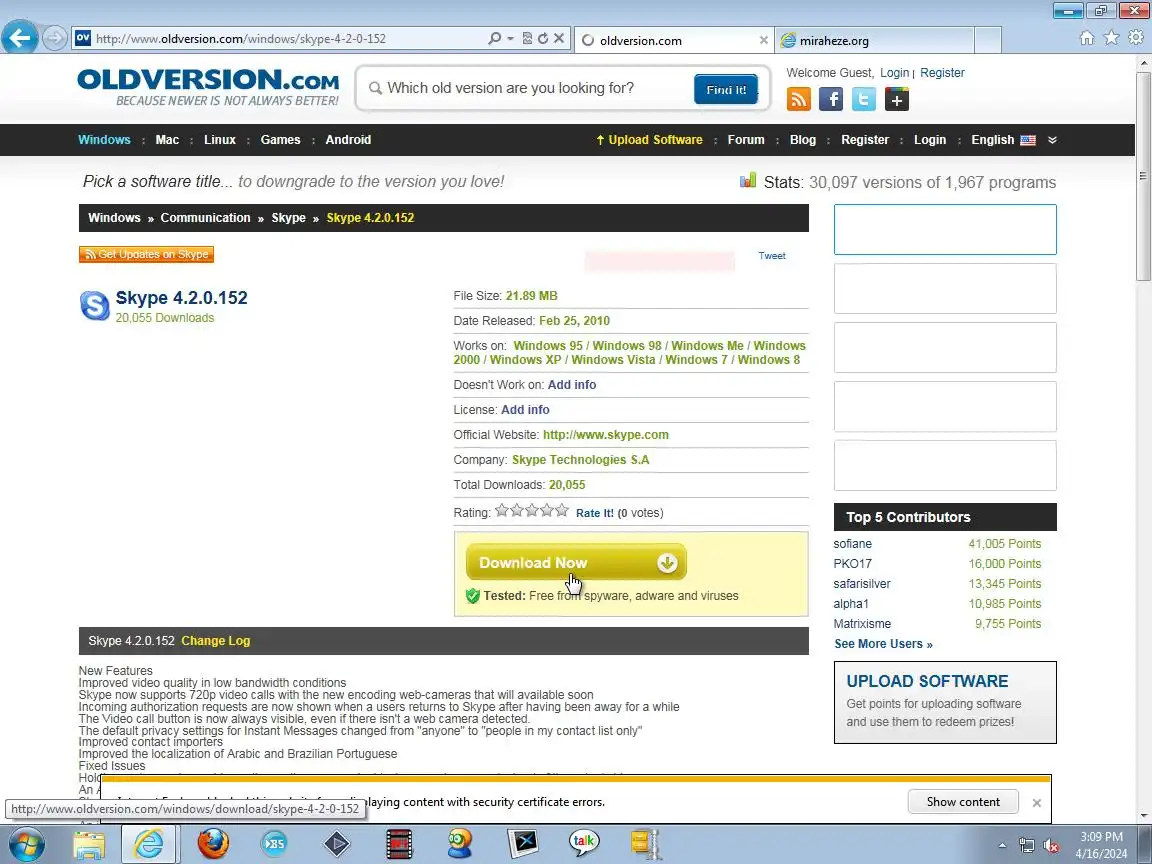The height and width of the screenshot is (864, 1152).
Task: Rate with the fifth star
Action: [562, 510]
